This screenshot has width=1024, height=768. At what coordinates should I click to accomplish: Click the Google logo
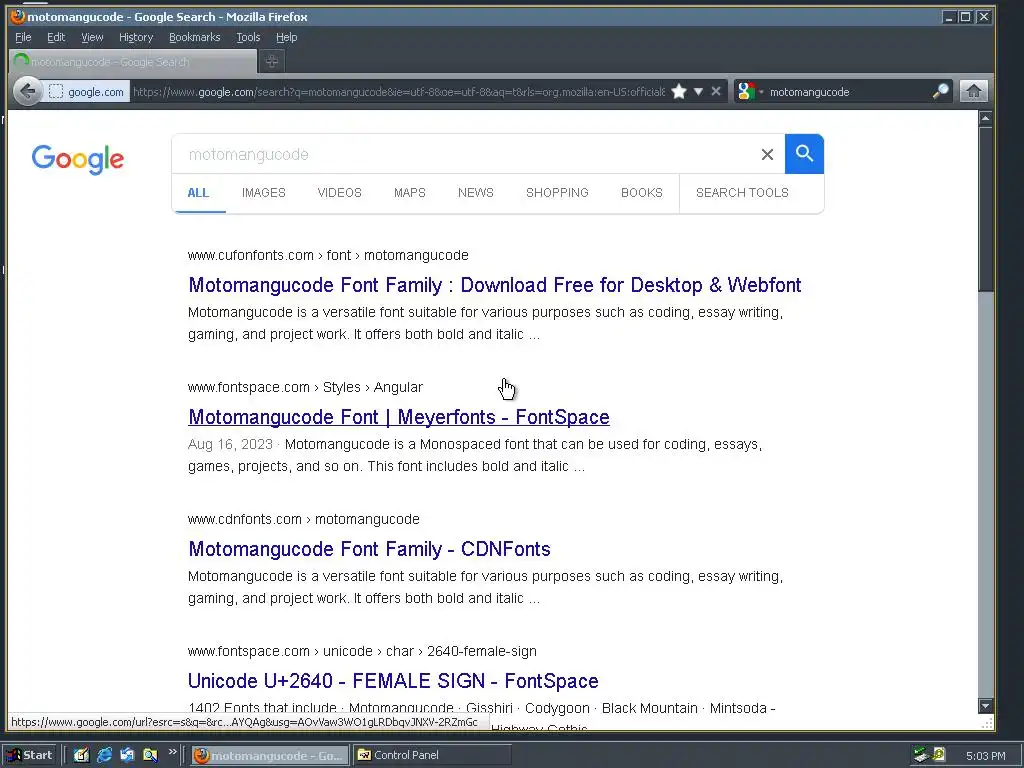pyautogui.click(x=78, y=159)
